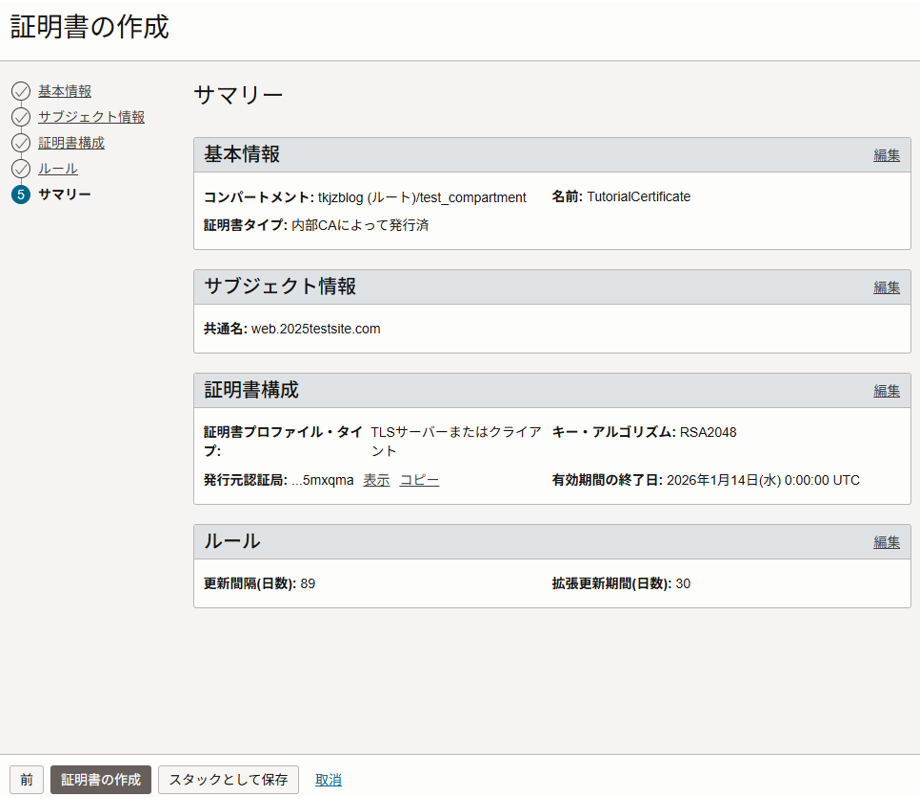Click the checkmark icon beside ルール step
The height and width of the screenshot is (802, 922).
(x=21, y=169)
